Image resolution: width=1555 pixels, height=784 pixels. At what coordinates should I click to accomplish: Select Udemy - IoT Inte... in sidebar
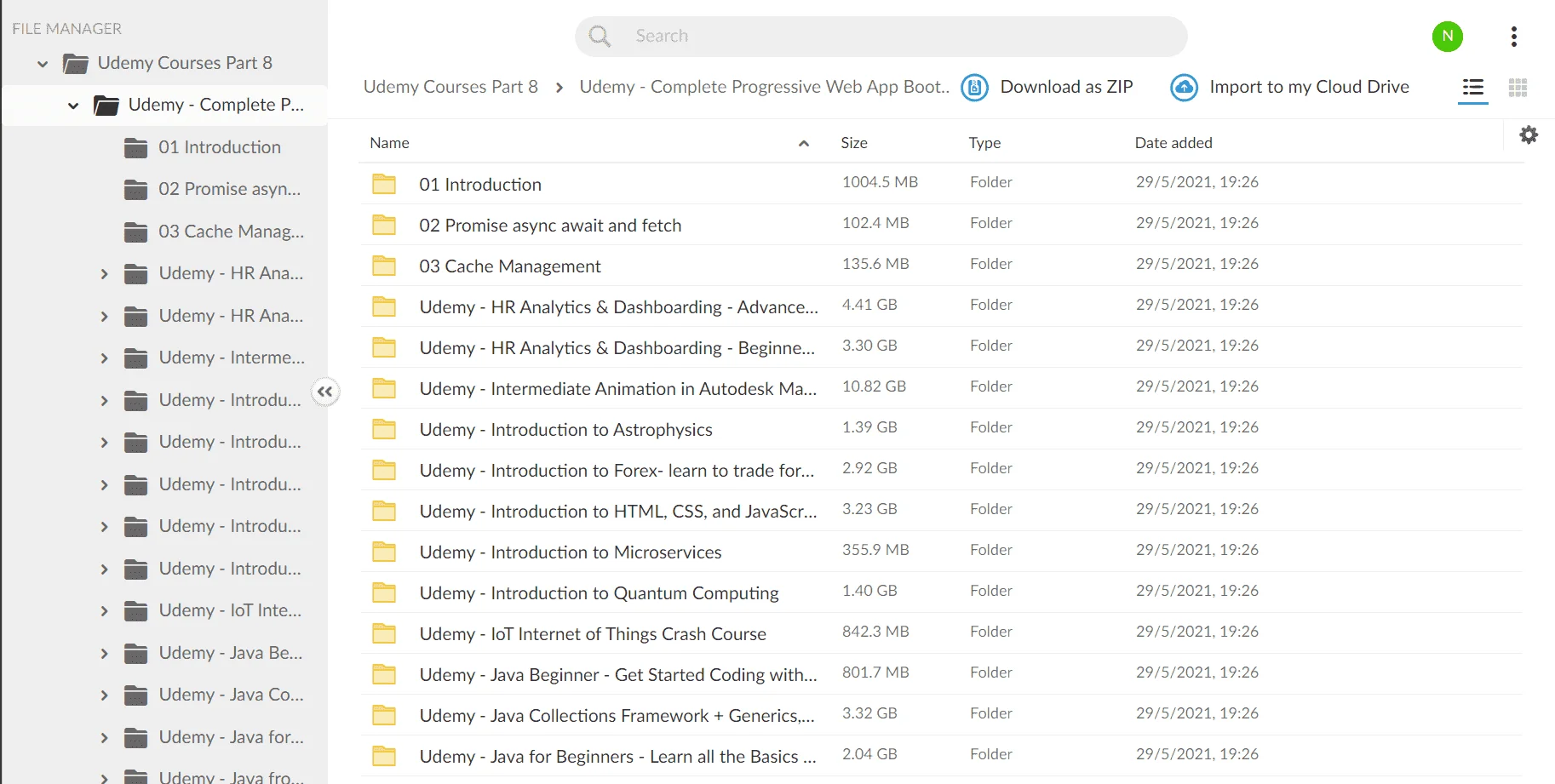pyautogui.click(x=230, y=610)
